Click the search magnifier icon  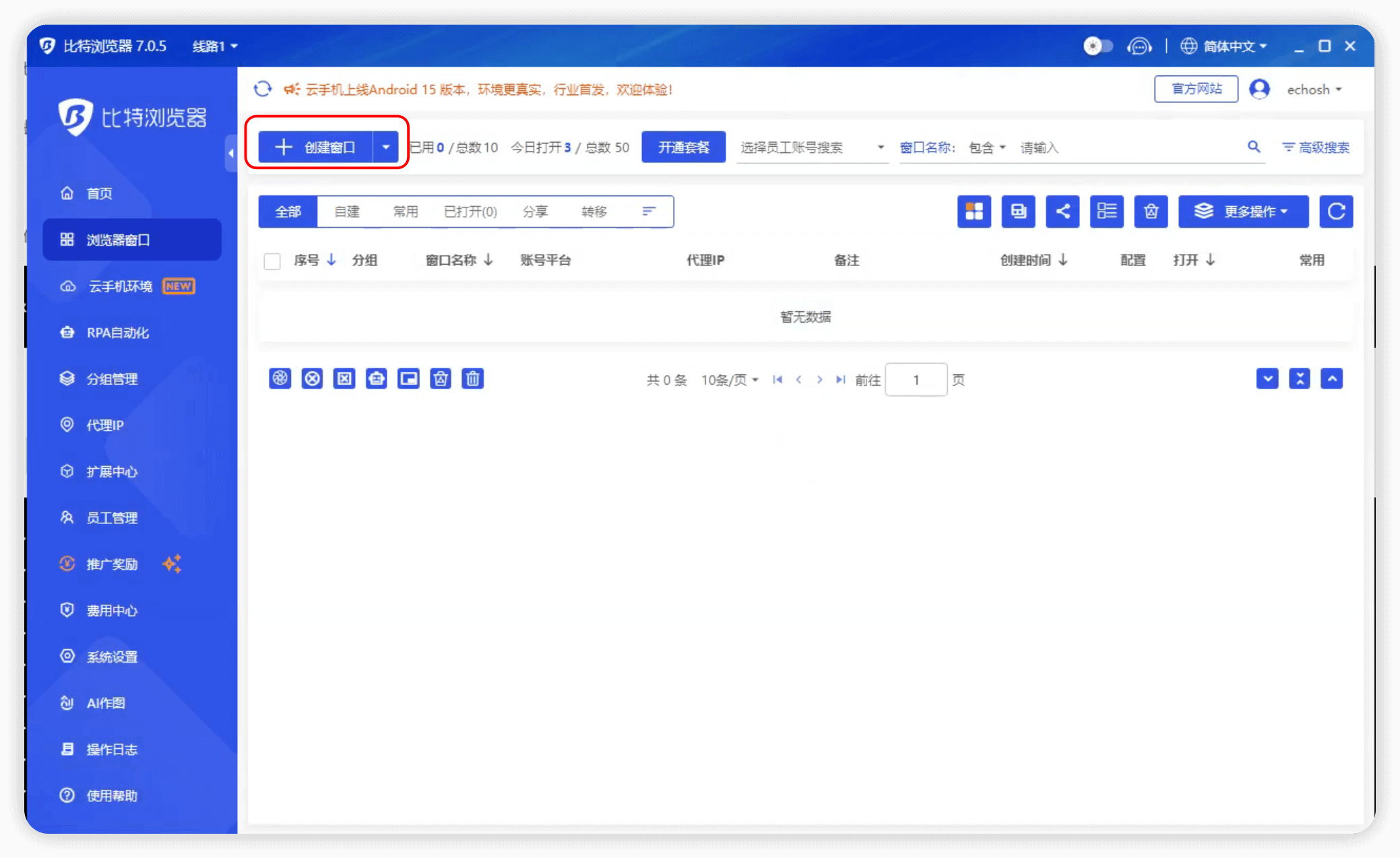[x=1253, y=147]
